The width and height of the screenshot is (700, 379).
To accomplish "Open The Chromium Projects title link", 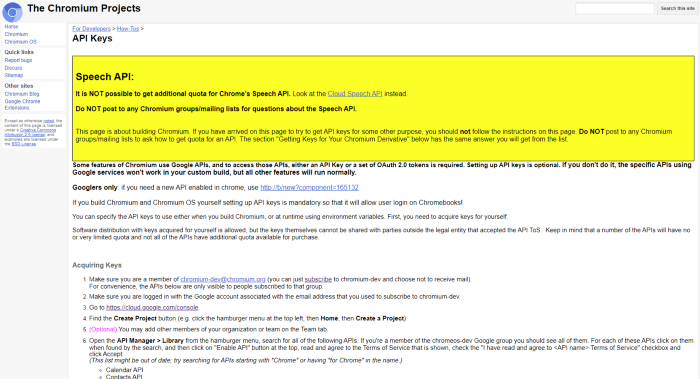I will coord(83,8).
